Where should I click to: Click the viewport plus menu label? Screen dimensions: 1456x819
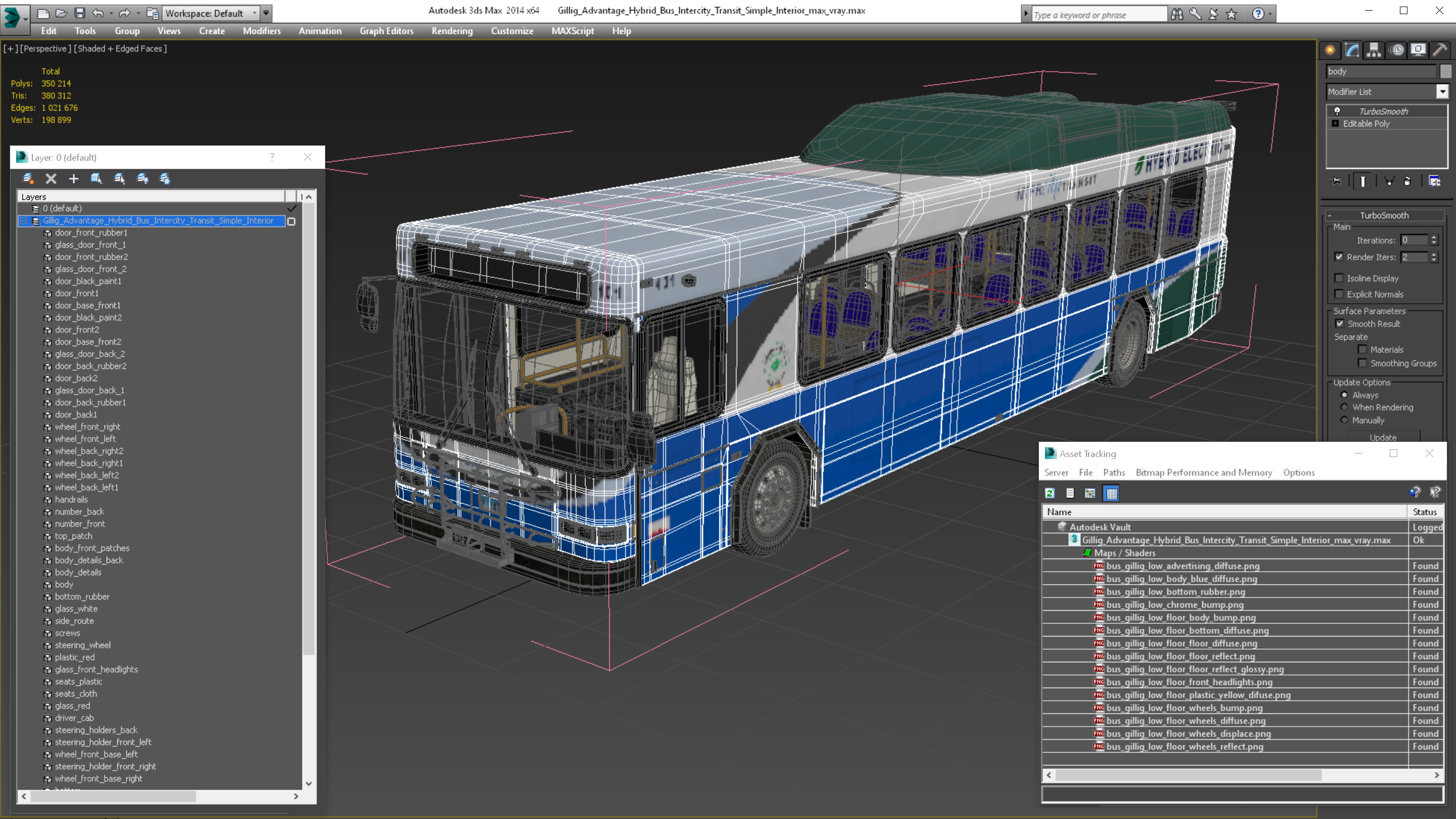[x=10, y=49]
